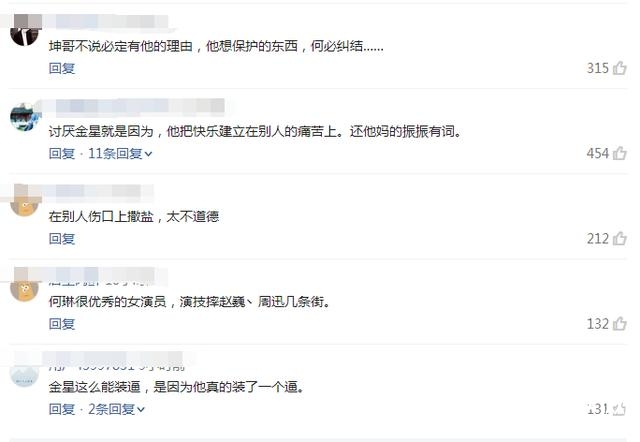Like the comment with 131 likes
Screen dimensions: 640x442
click(x=620, y=409)
